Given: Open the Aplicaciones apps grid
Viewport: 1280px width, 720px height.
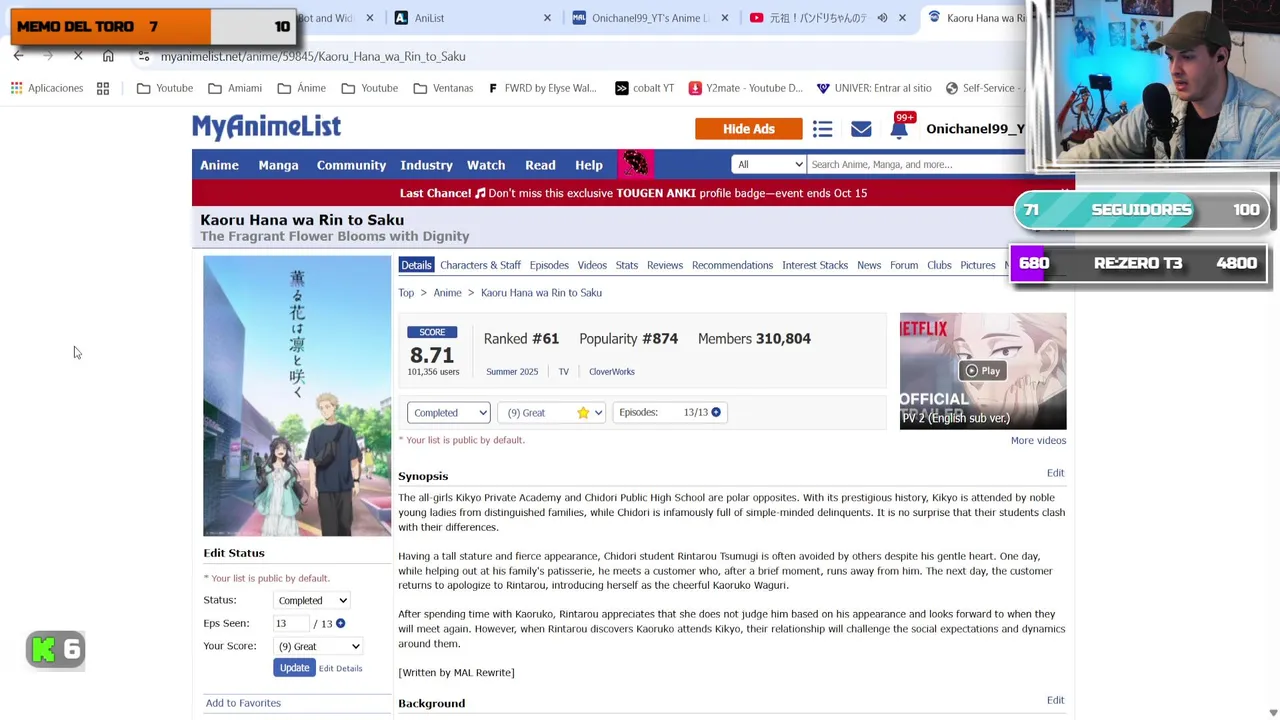Looking at the screenshot, I should [47, 88].
